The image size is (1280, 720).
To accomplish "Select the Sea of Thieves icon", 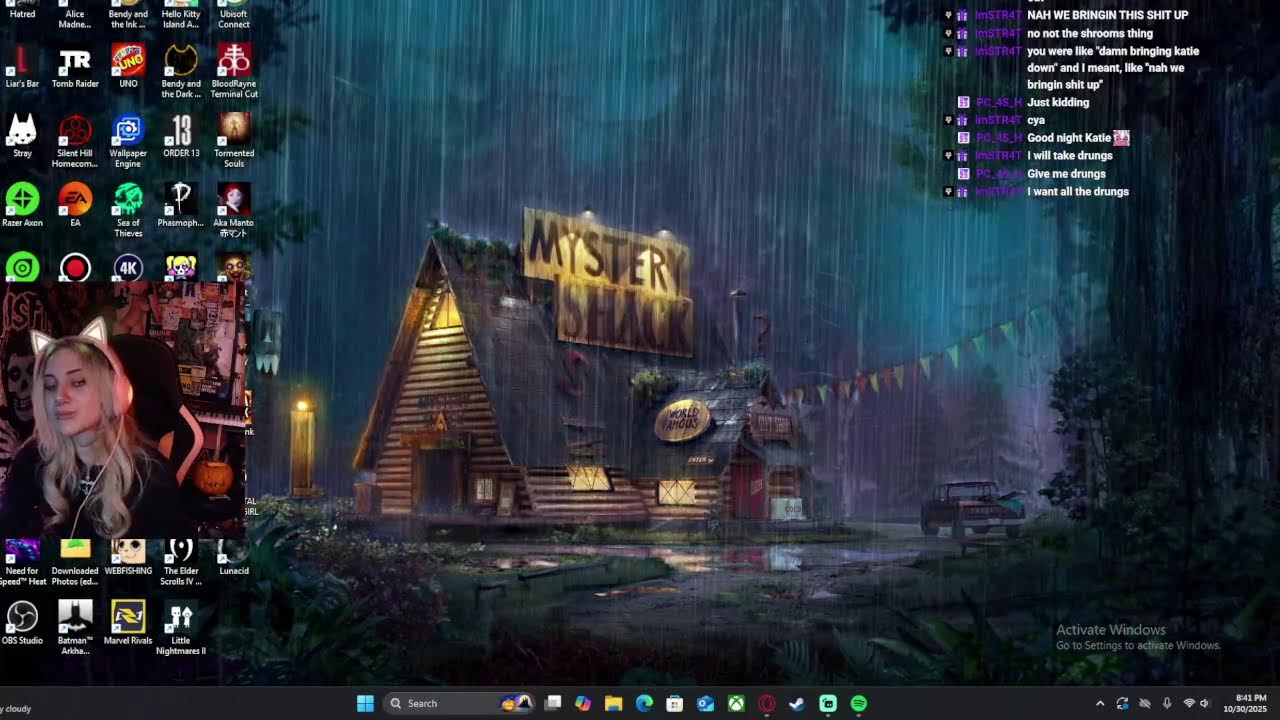I will (x=128, y=211).
